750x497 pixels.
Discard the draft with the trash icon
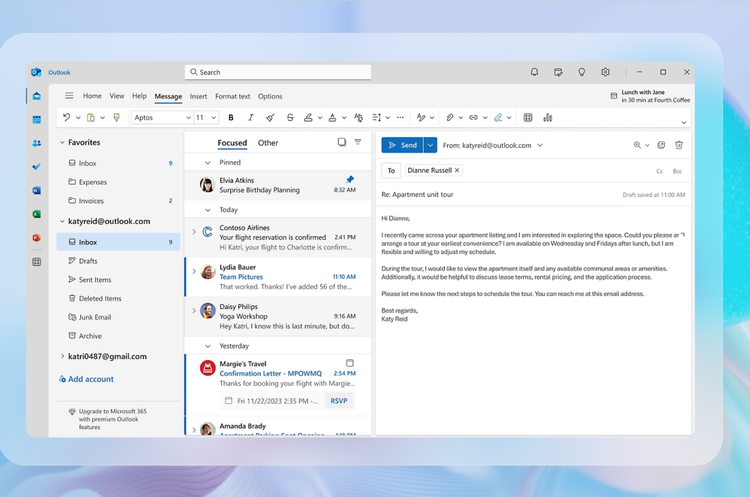679,145
